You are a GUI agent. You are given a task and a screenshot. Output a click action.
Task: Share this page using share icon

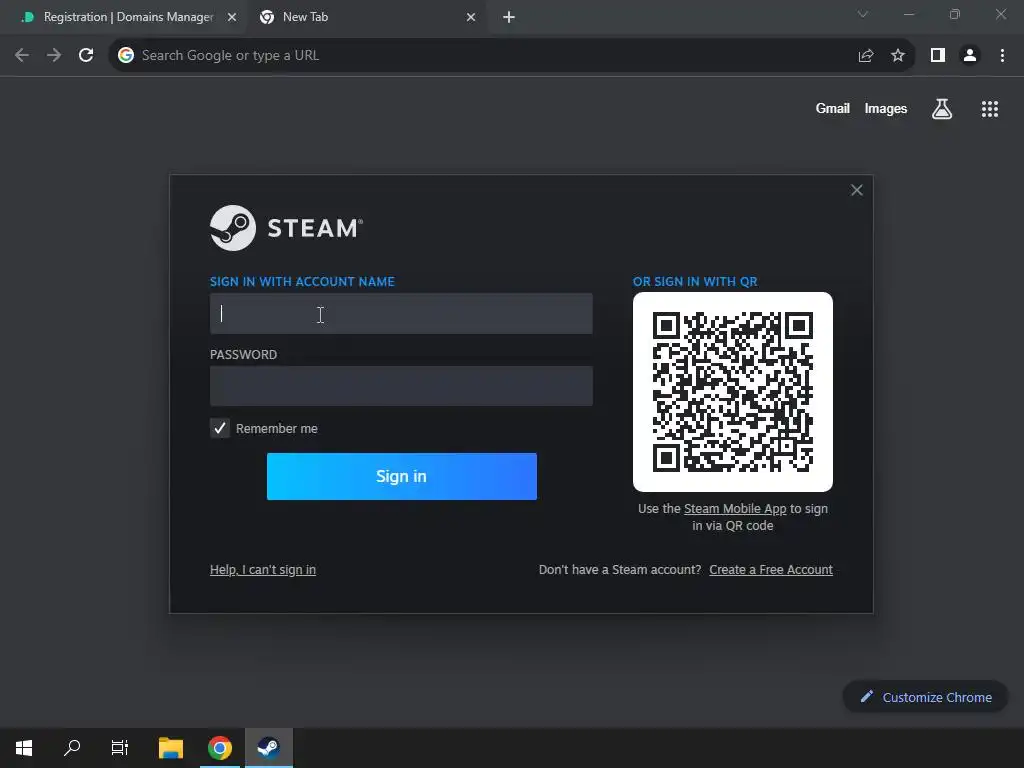point(866,56)
